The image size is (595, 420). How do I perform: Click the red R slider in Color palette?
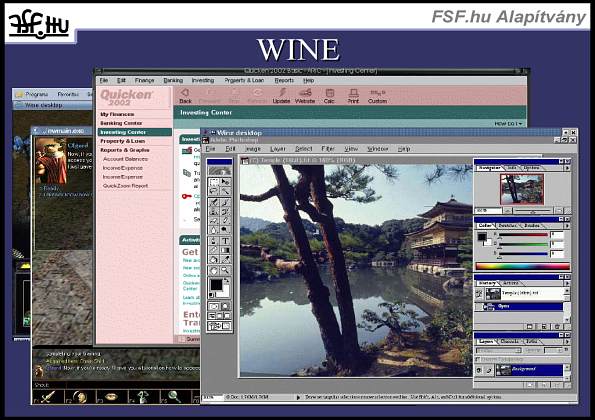(x=523, y=234)
